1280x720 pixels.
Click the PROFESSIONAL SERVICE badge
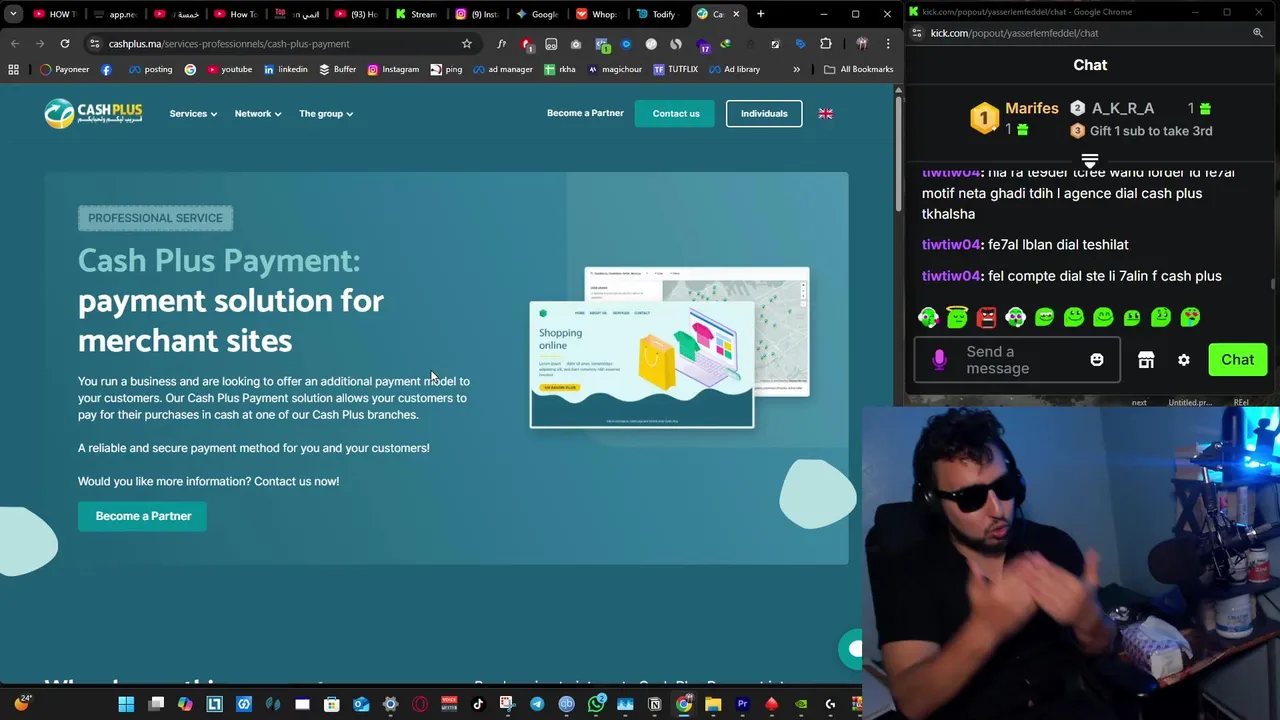click(155, 218)
